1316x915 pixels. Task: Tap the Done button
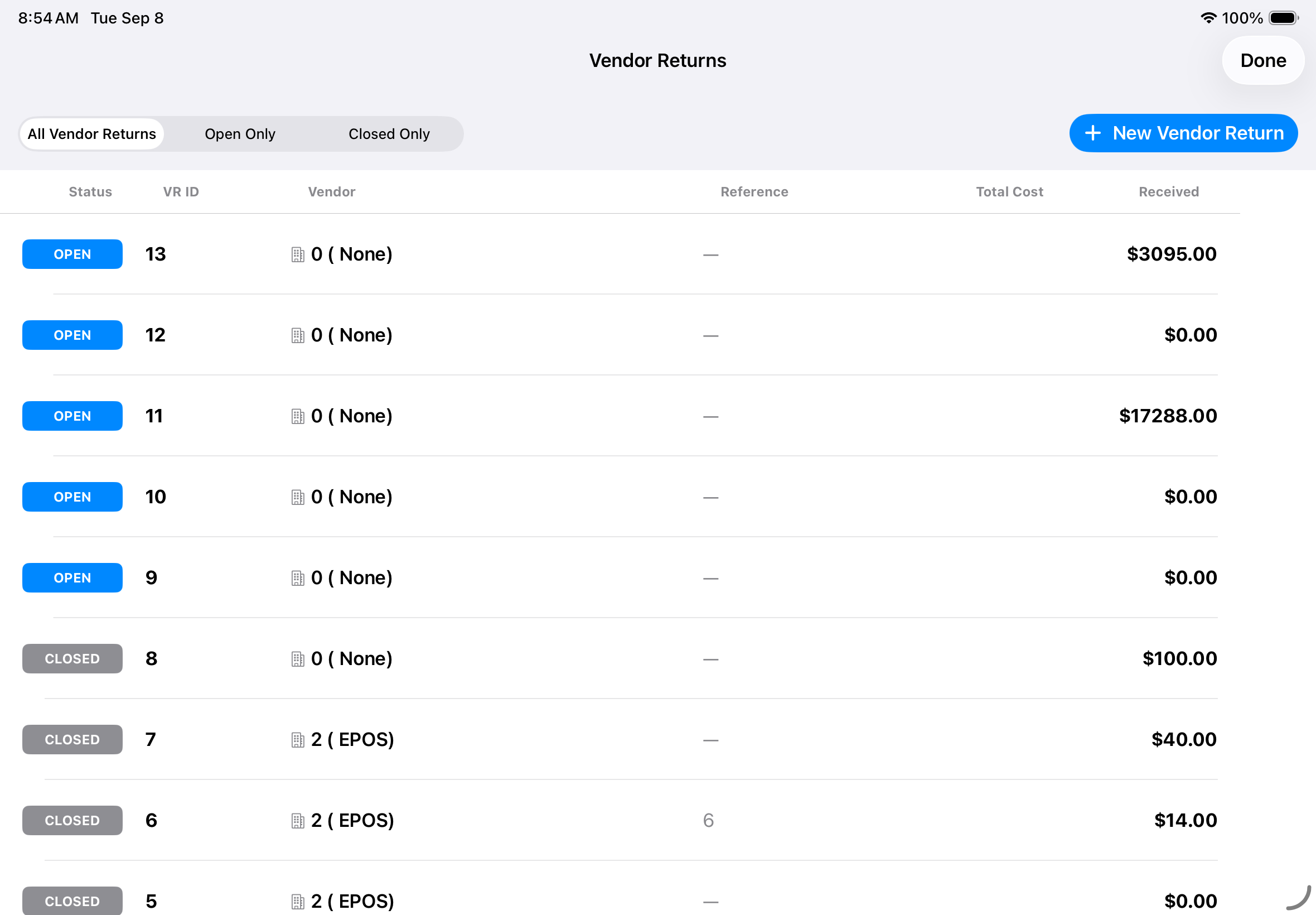(1262, 60)
